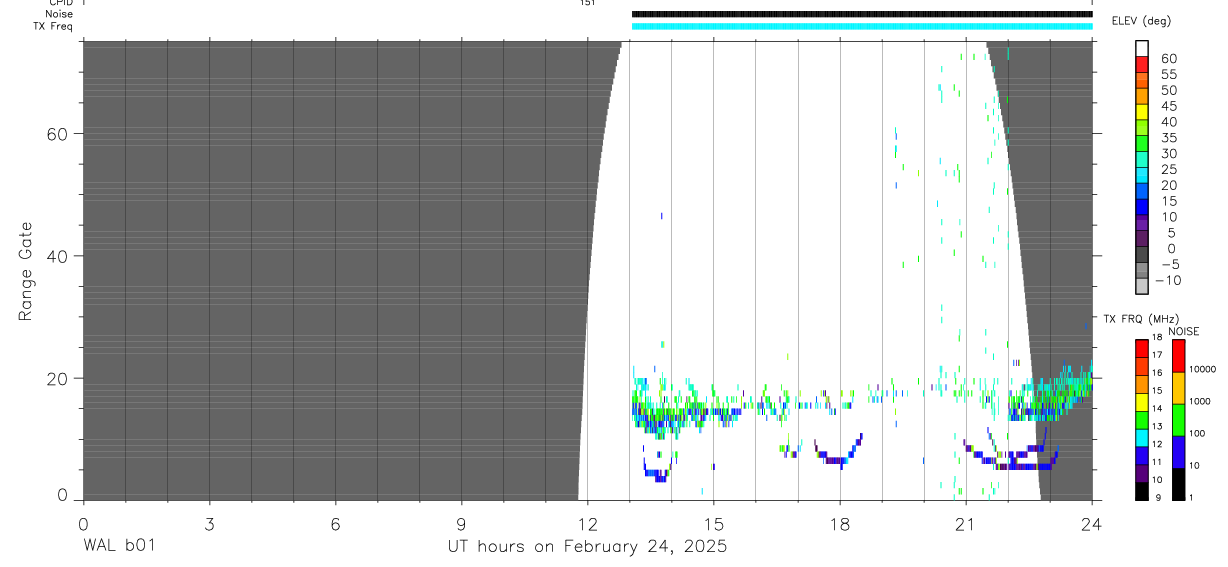
Task: Click the 'UT hours on February 24, 2025' axis title
Action: [586, 547]
